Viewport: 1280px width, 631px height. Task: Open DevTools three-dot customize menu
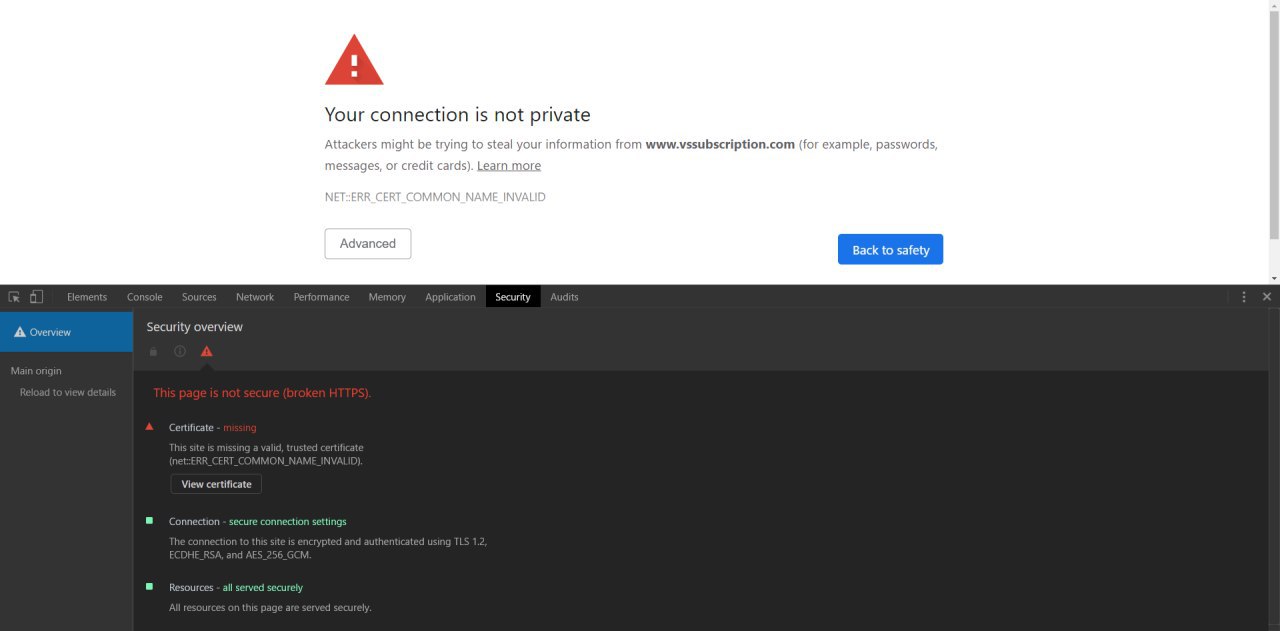pos(1244,297)
